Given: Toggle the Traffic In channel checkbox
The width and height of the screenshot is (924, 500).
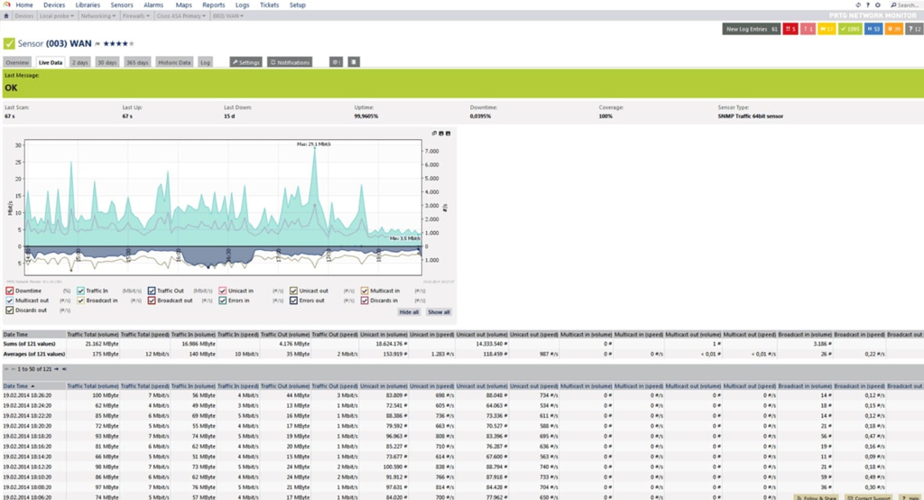Looking at the screenshot, I should click(x=81, y=291).
